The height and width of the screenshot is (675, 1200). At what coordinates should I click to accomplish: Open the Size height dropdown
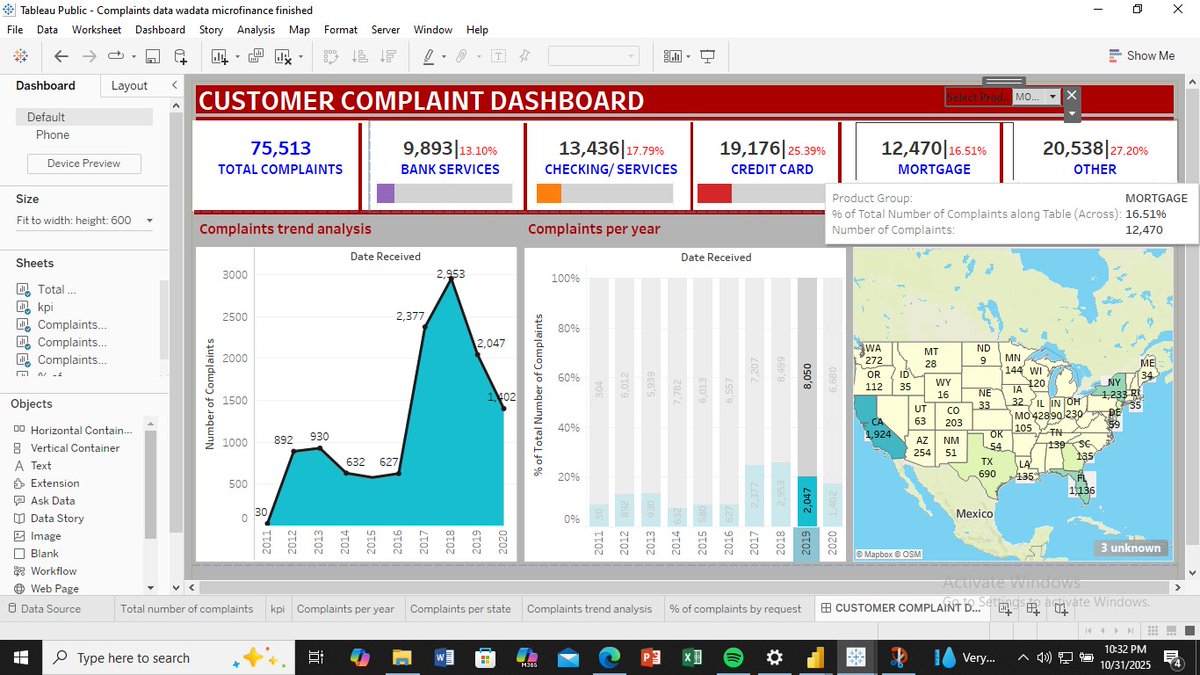pos(148,219)
